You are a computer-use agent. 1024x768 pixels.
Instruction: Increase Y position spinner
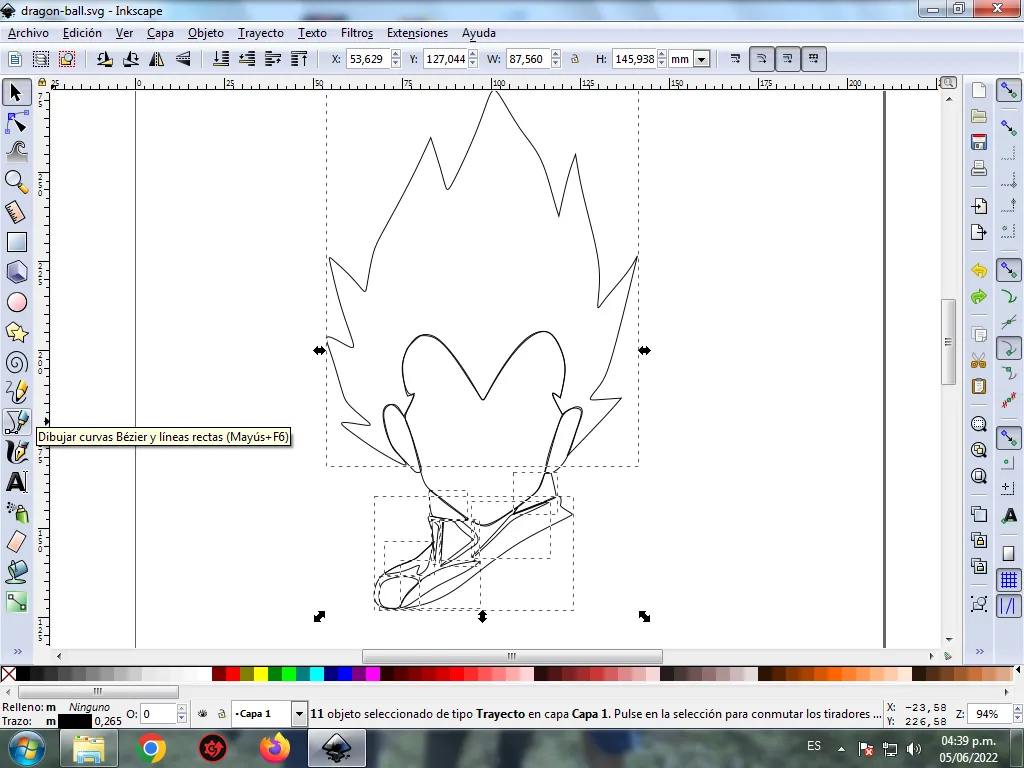pos(473,55)
